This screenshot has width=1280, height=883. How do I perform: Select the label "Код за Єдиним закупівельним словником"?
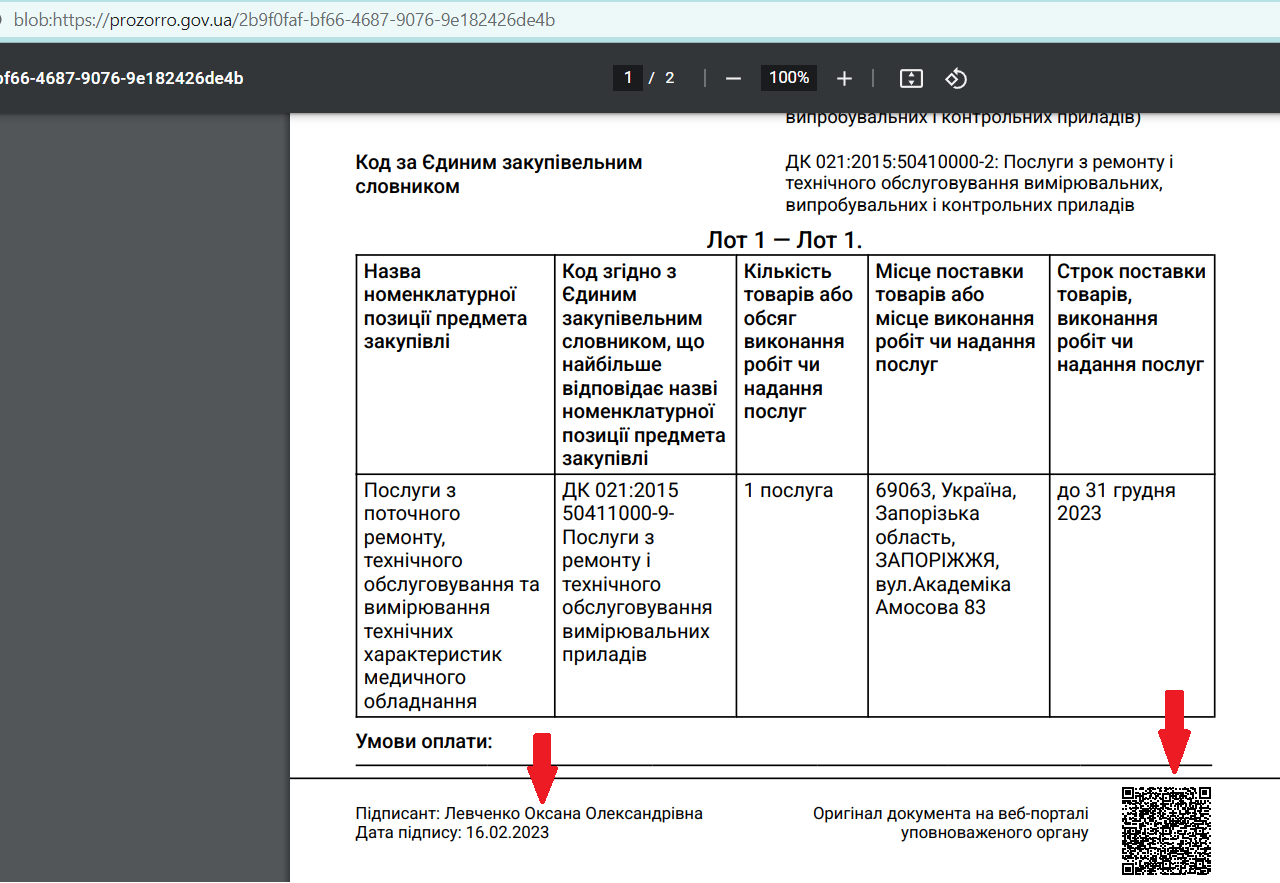pos(499,174)
